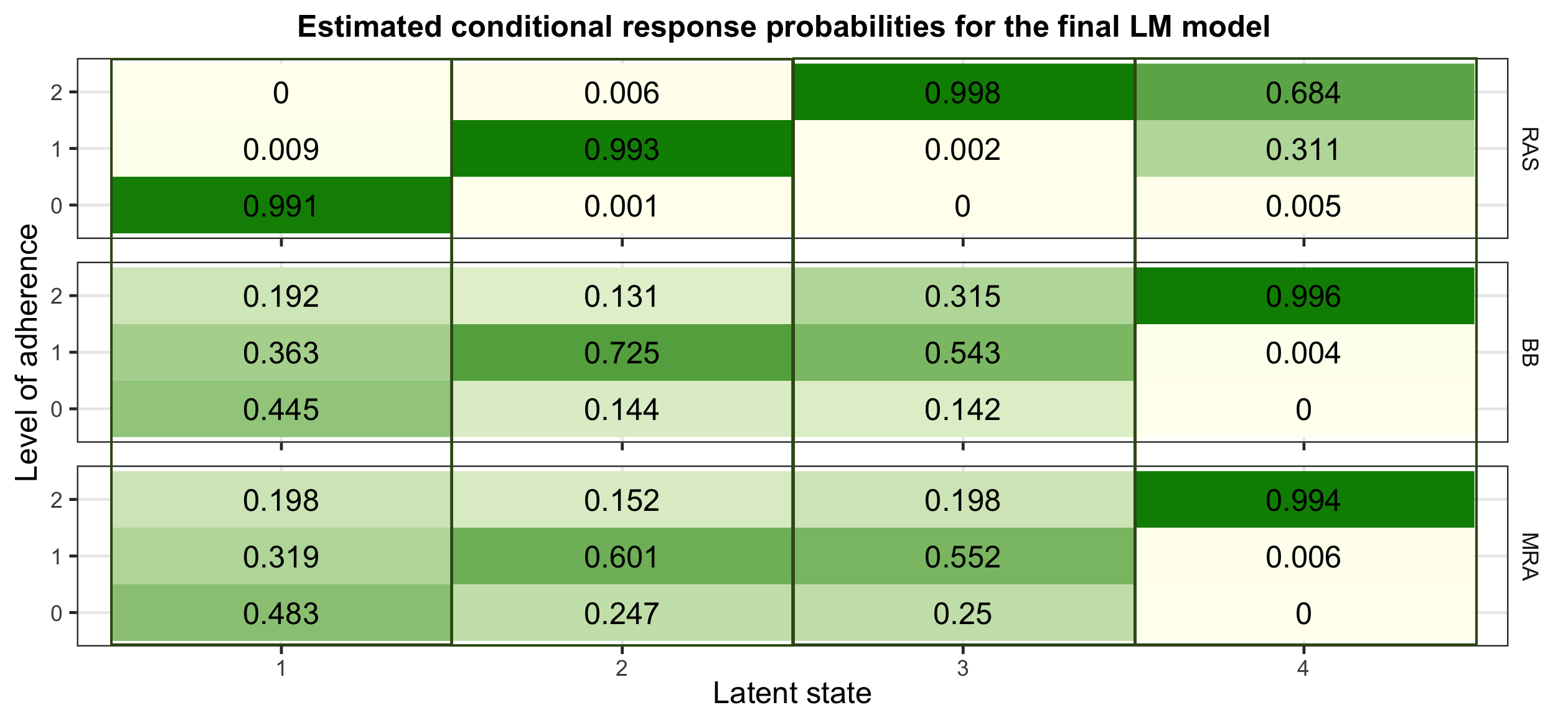Image resolution: width=1568 pixels, height=705 pixels.
Task: Click the BB facet strip label
Action: coord(1529,352)
